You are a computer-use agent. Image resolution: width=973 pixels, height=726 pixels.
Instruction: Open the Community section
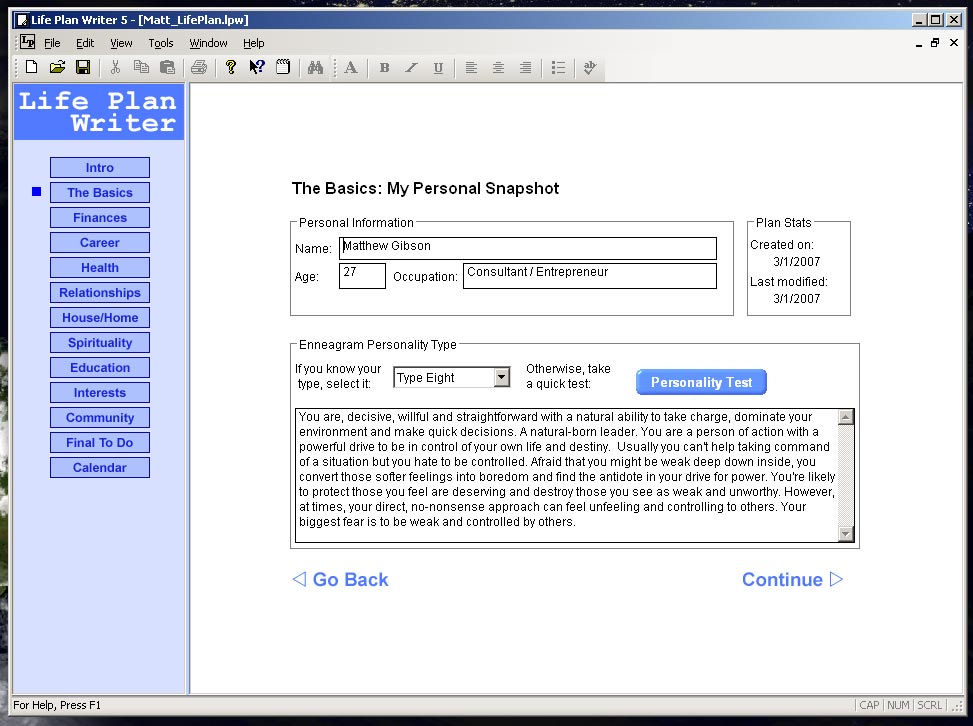point(100,418)
